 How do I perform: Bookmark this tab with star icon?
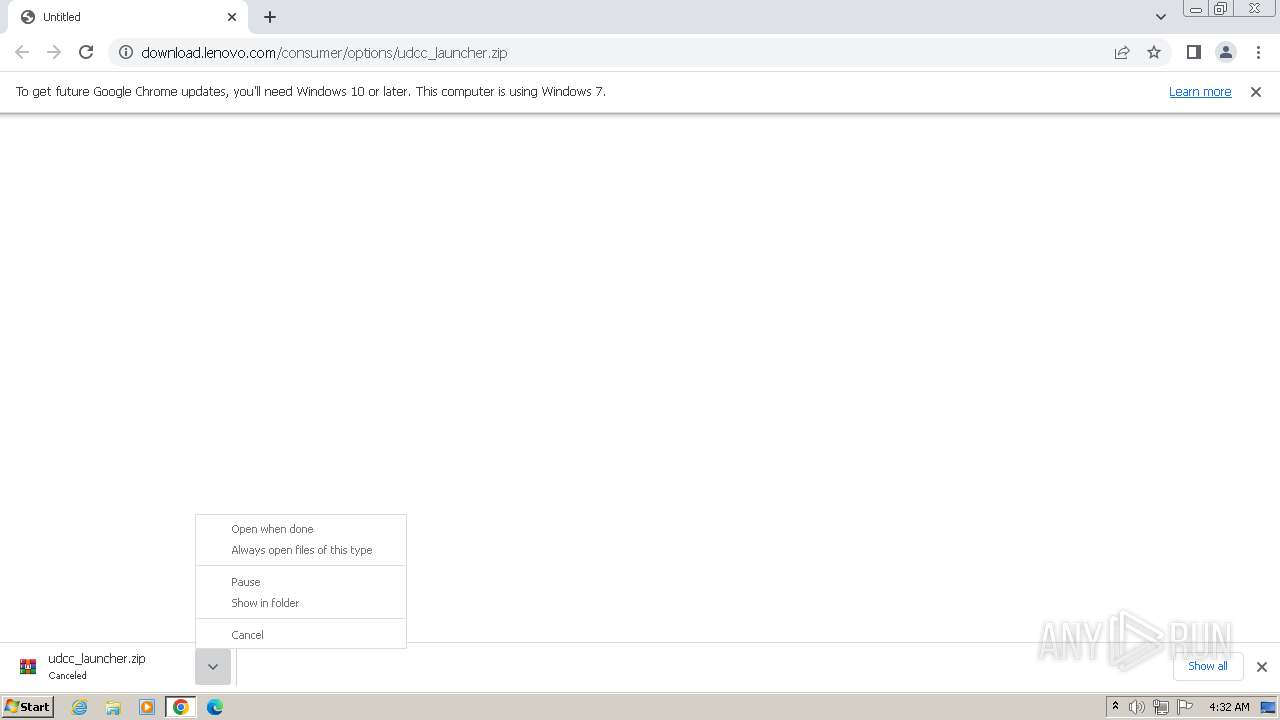1154,52
